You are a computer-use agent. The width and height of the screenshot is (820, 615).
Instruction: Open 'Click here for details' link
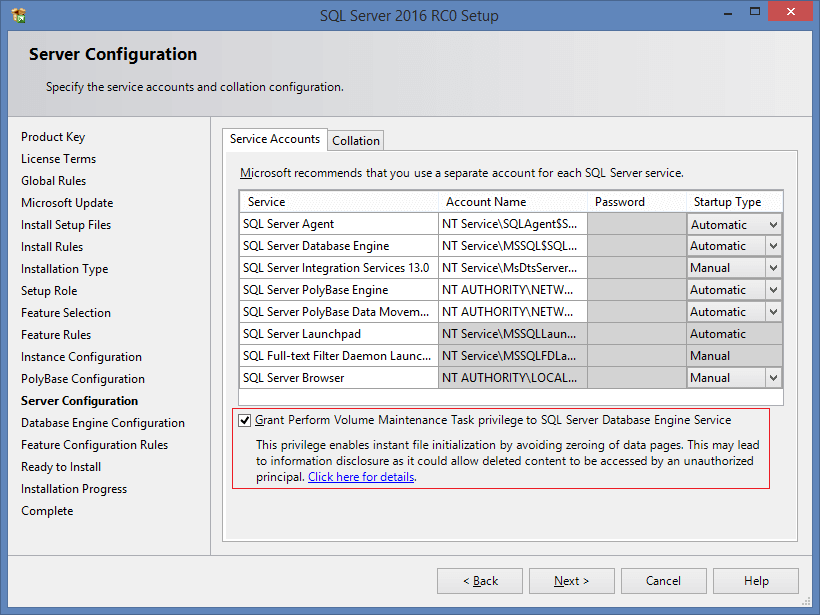(360, 477)
